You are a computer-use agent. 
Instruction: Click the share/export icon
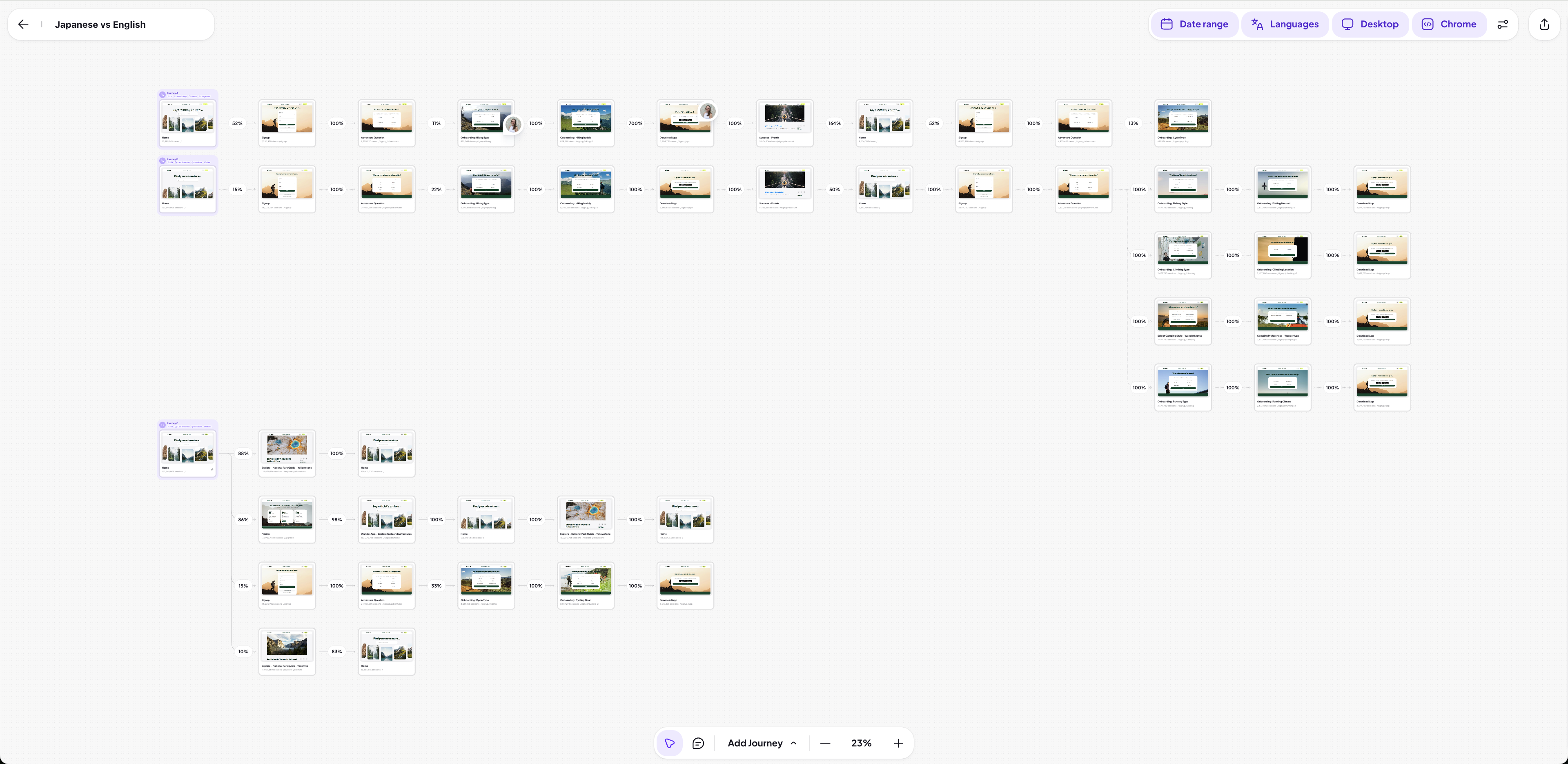[x=1543, y=25]
